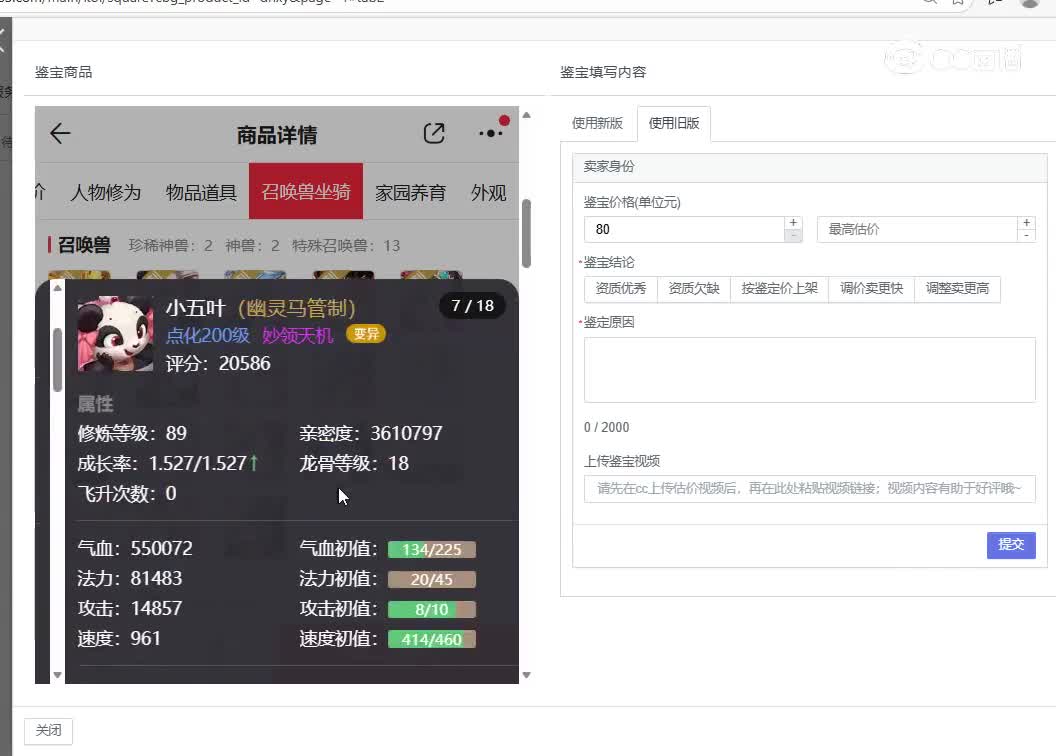Choose 按鉴定价上架 conclusion
1056x756 pixels.
[x=779, y=289]
